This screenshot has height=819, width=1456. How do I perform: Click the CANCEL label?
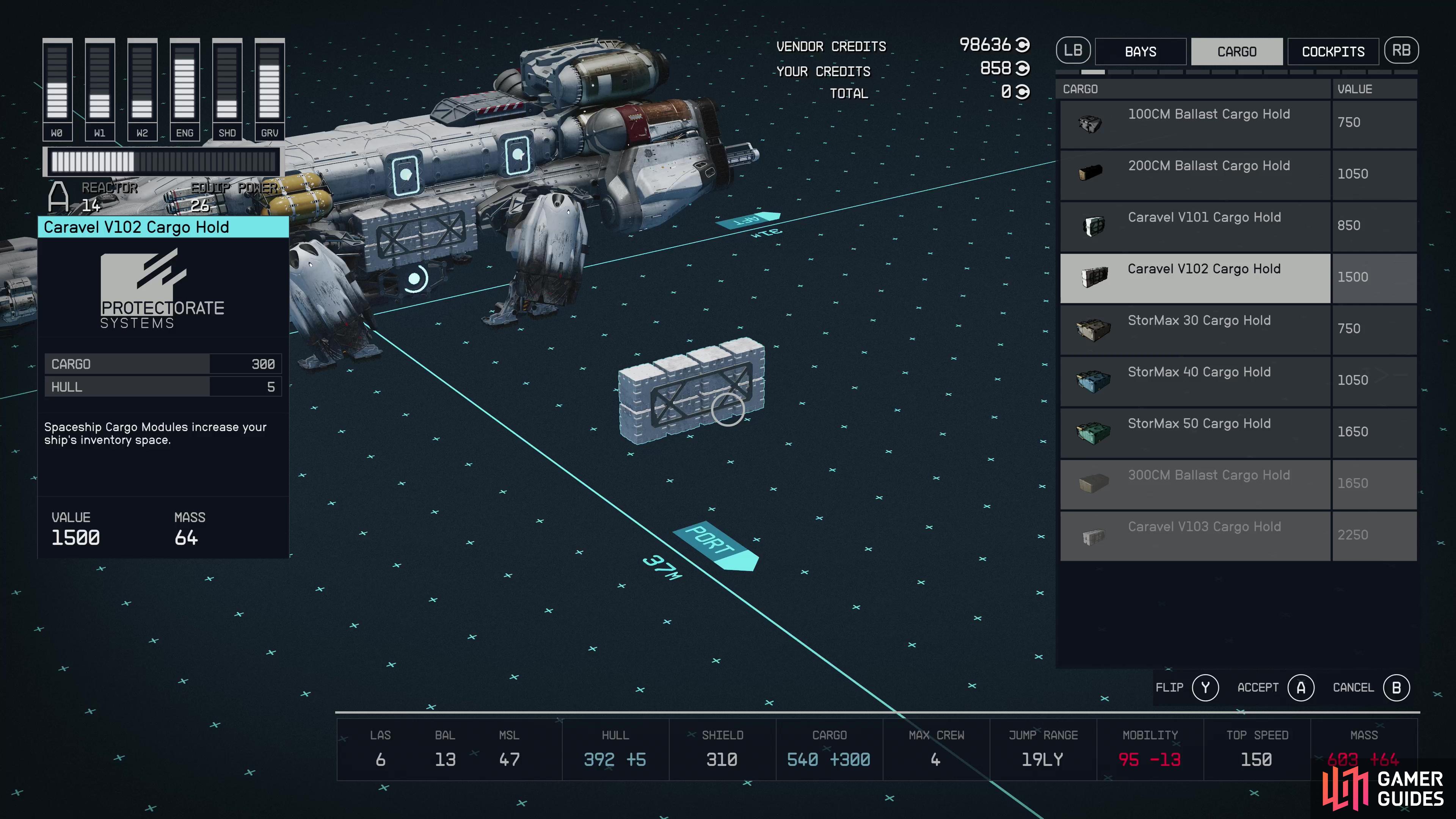pos(1353,688)
